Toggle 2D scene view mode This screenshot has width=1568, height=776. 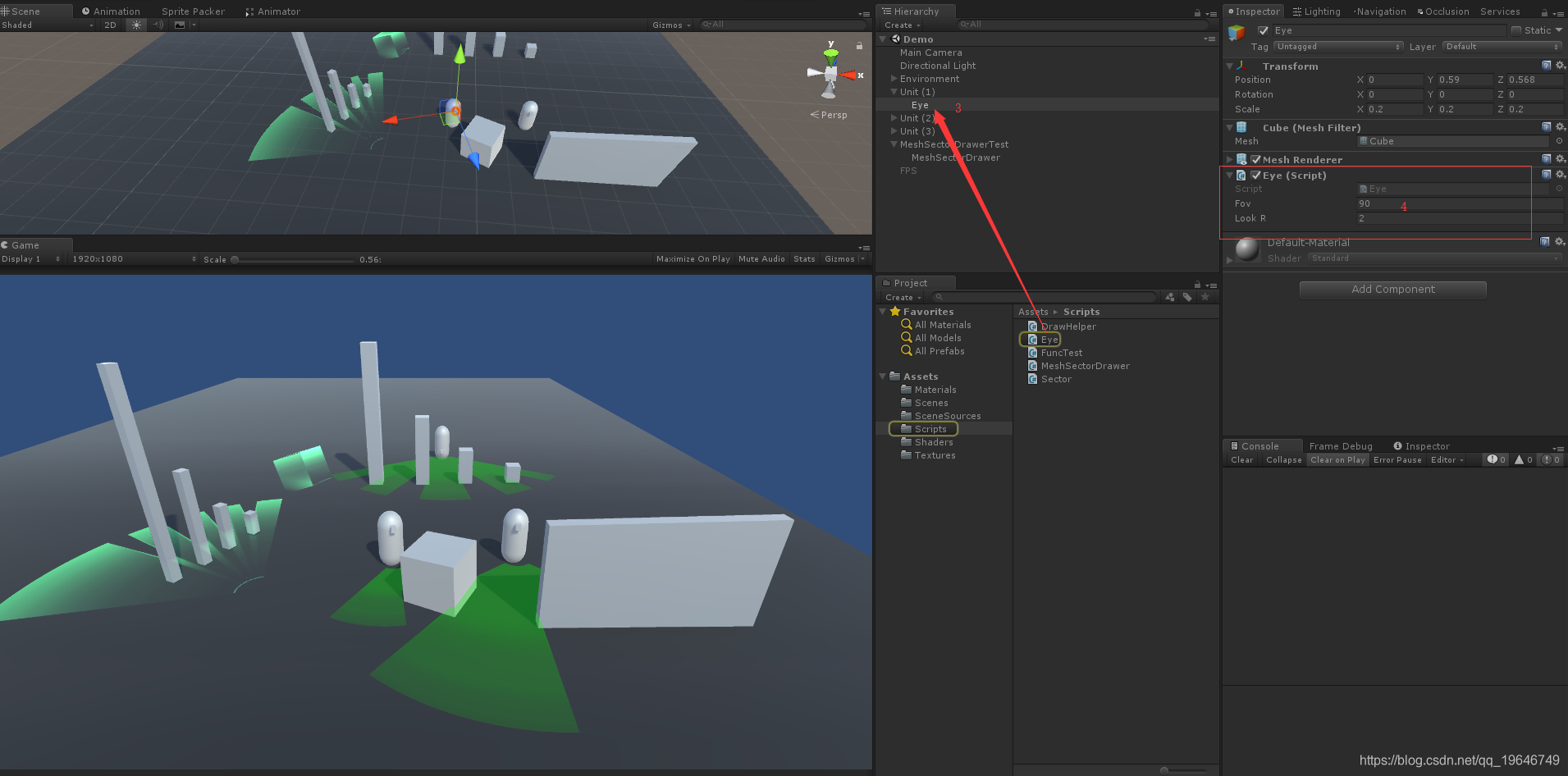(110, 25)
